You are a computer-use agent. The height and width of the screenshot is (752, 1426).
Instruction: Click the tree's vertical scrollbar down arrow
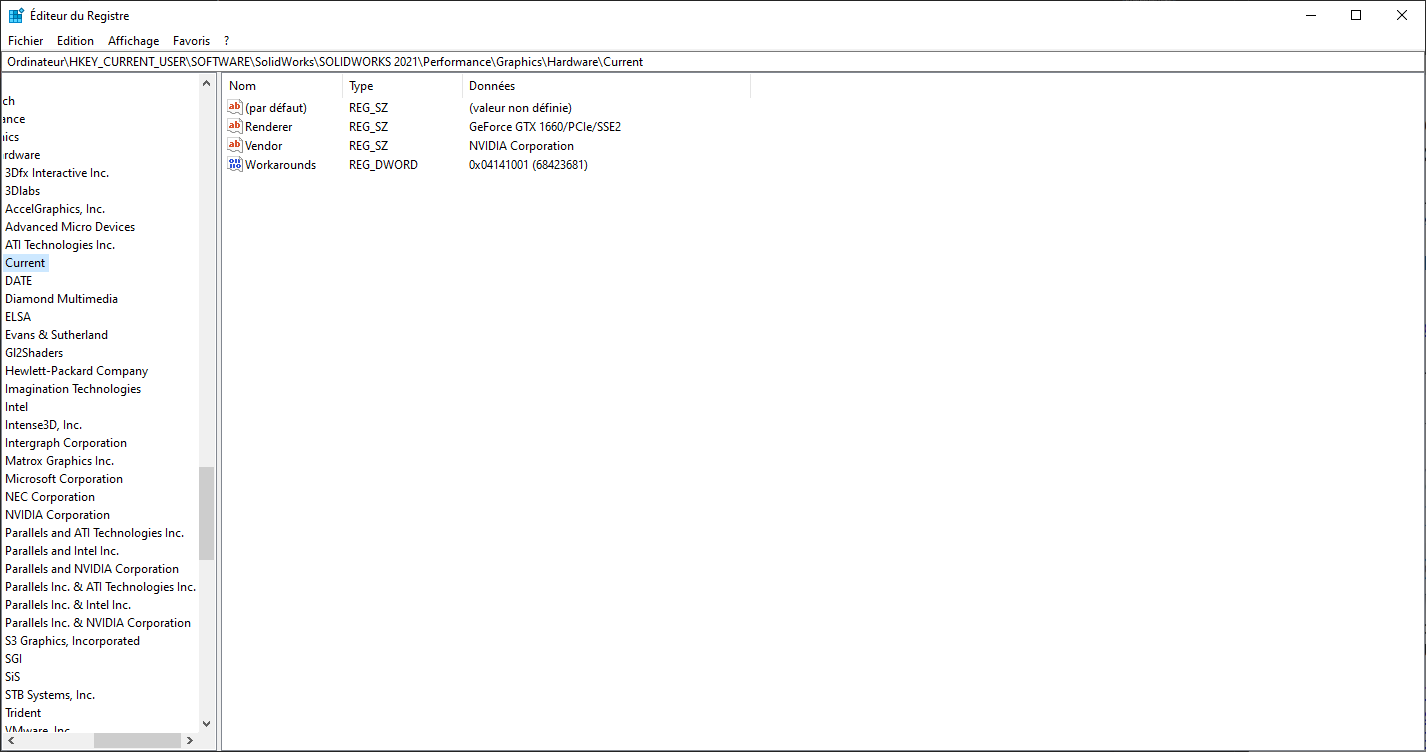pos(206,723)
